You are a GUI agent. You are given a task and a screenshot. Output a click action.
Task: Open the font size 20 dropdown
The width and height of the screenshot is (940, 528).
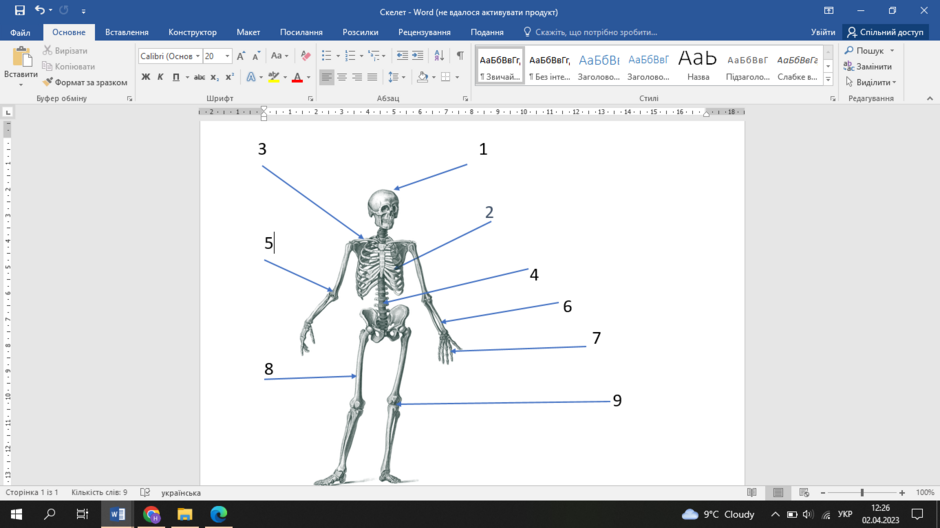pyautogui.click(x=227, y=56)
